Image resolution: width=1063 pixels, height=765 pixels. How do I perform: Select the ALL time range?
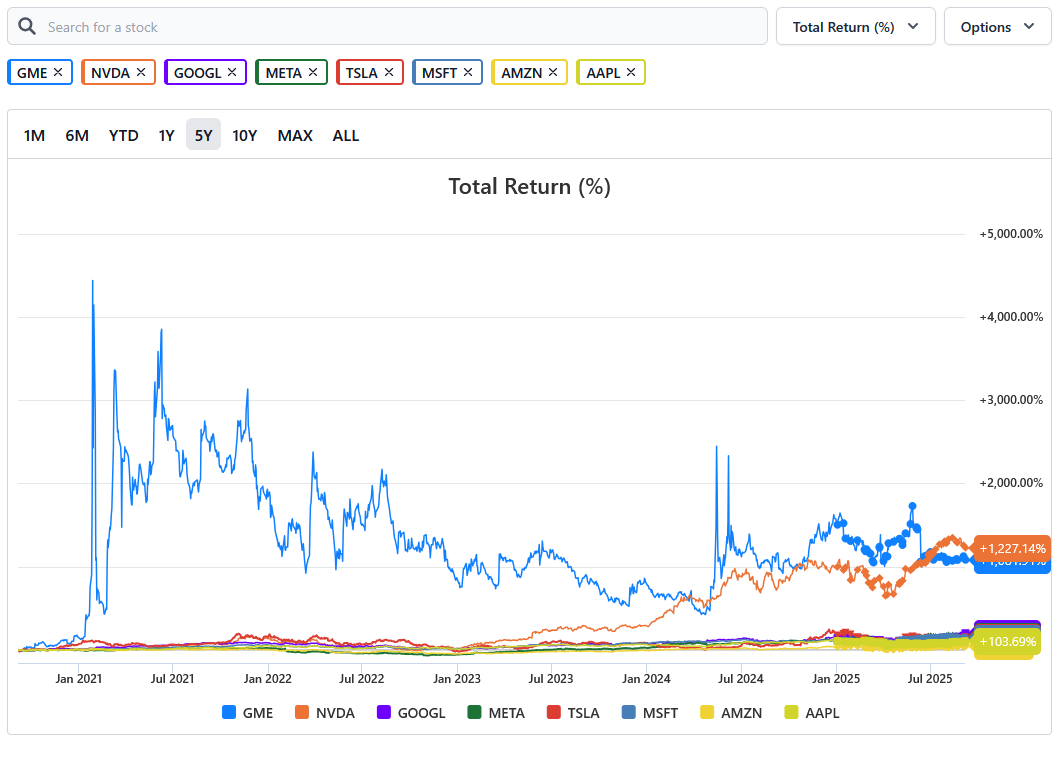[x=346, y=136]
